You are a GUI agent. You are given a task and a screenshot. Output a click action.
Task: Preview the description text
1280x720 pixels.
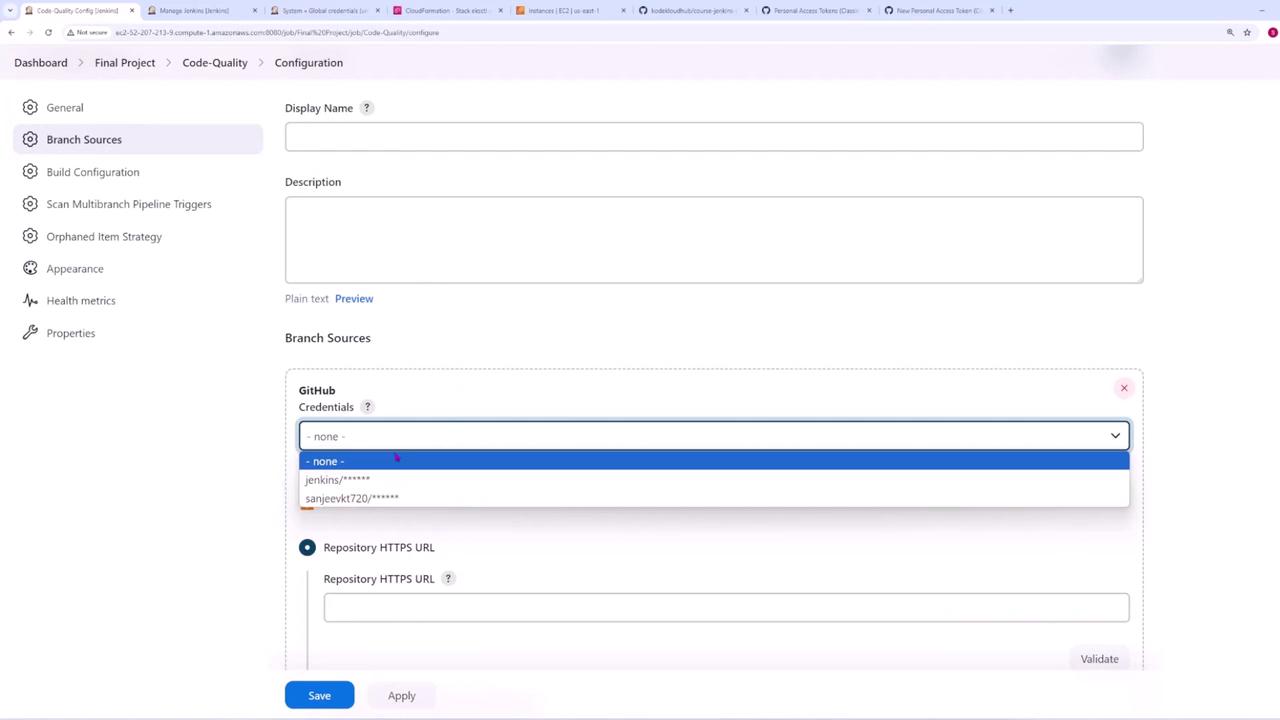tap(354, 298)
